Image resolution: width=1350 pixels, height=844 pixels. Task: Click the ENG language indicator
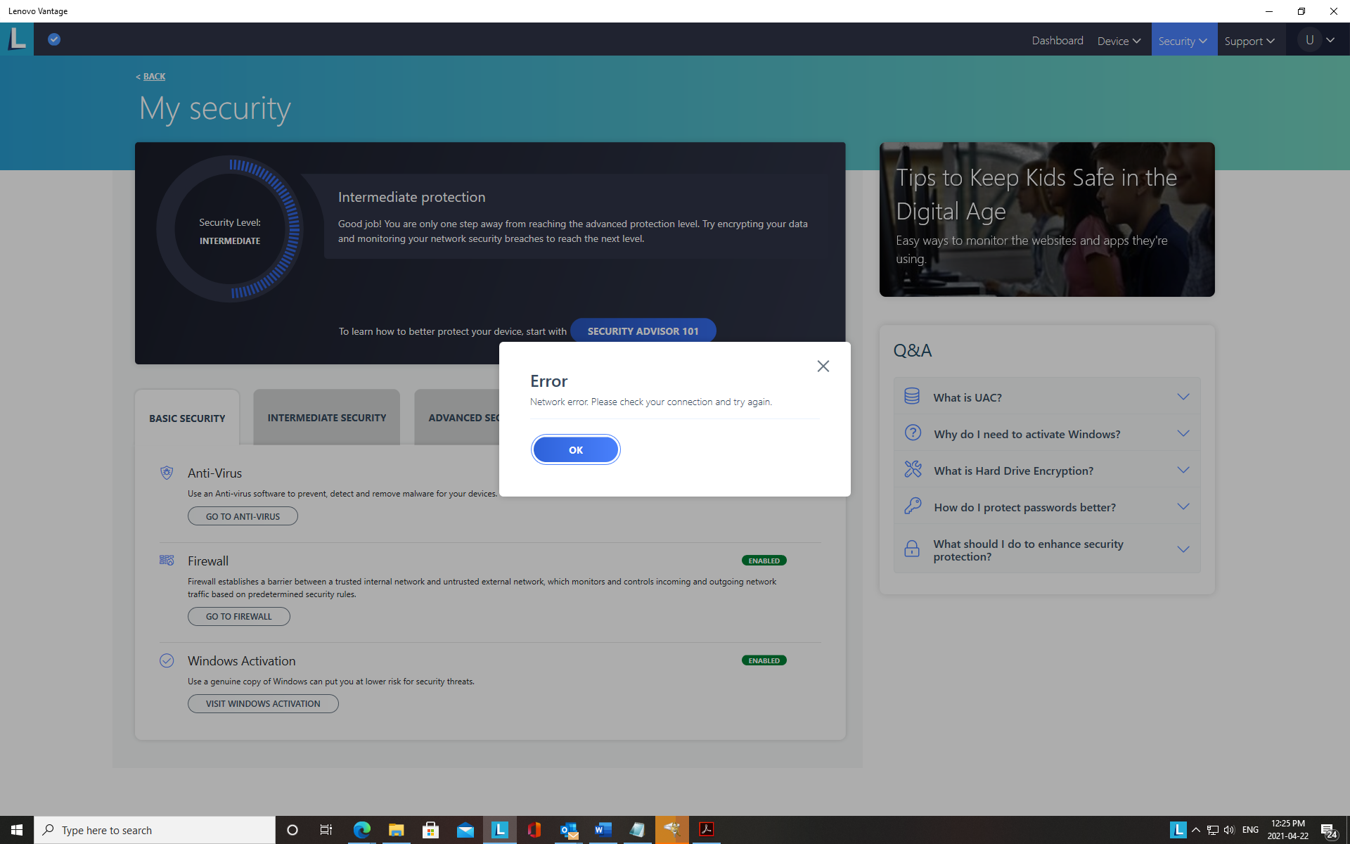1250,830
